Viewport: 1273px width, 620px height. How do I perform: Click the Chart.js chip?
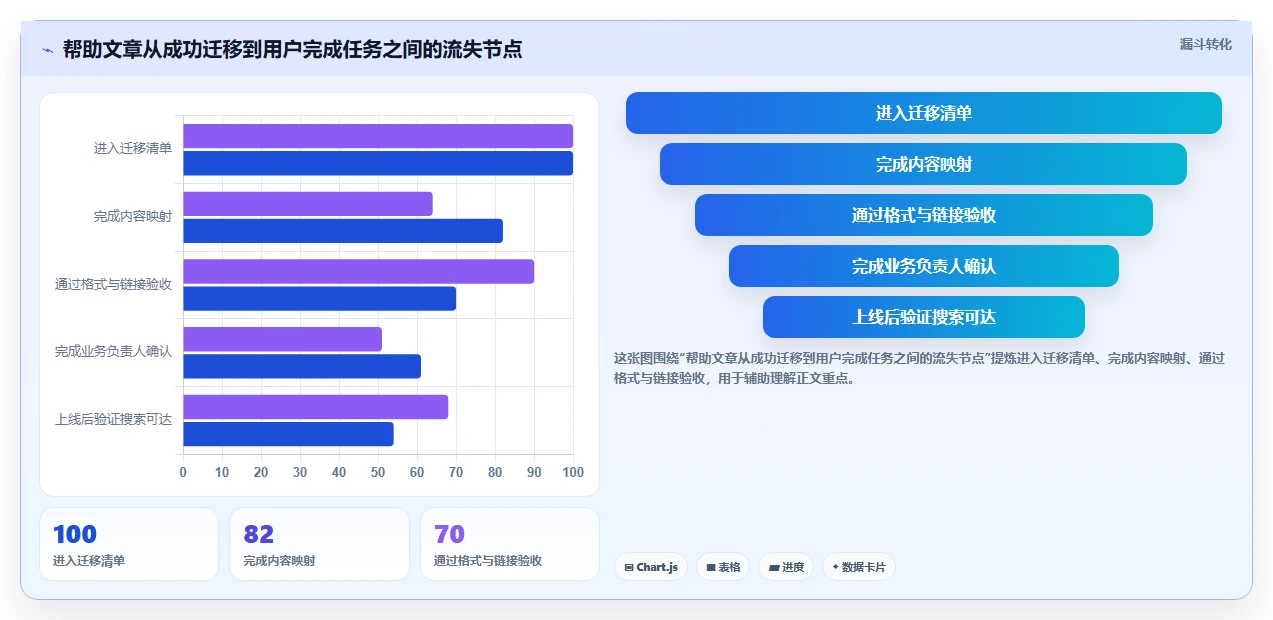pyautogui.click(x=651, y=567)
